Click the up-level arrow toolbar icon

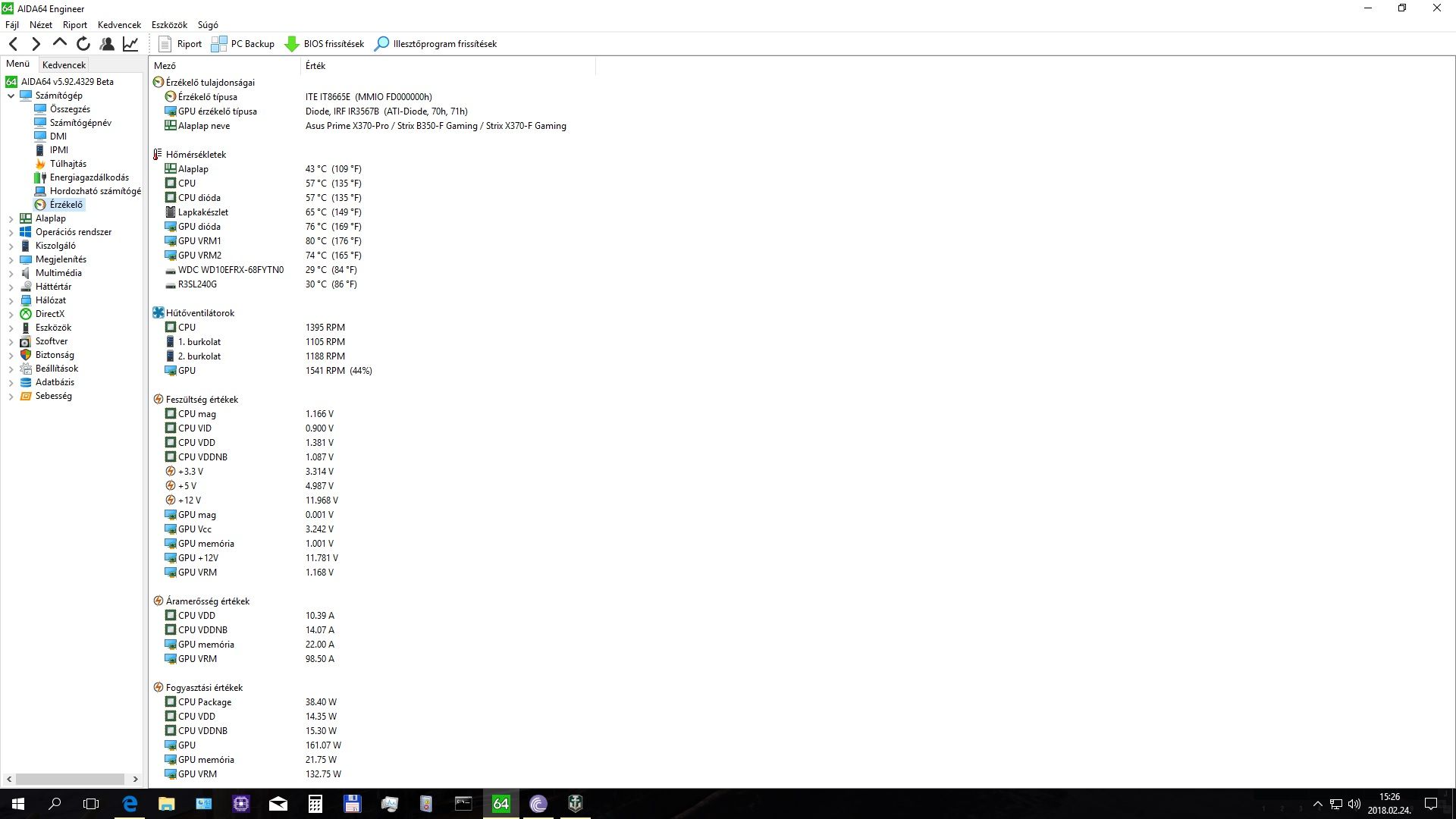tap(60, 43)
